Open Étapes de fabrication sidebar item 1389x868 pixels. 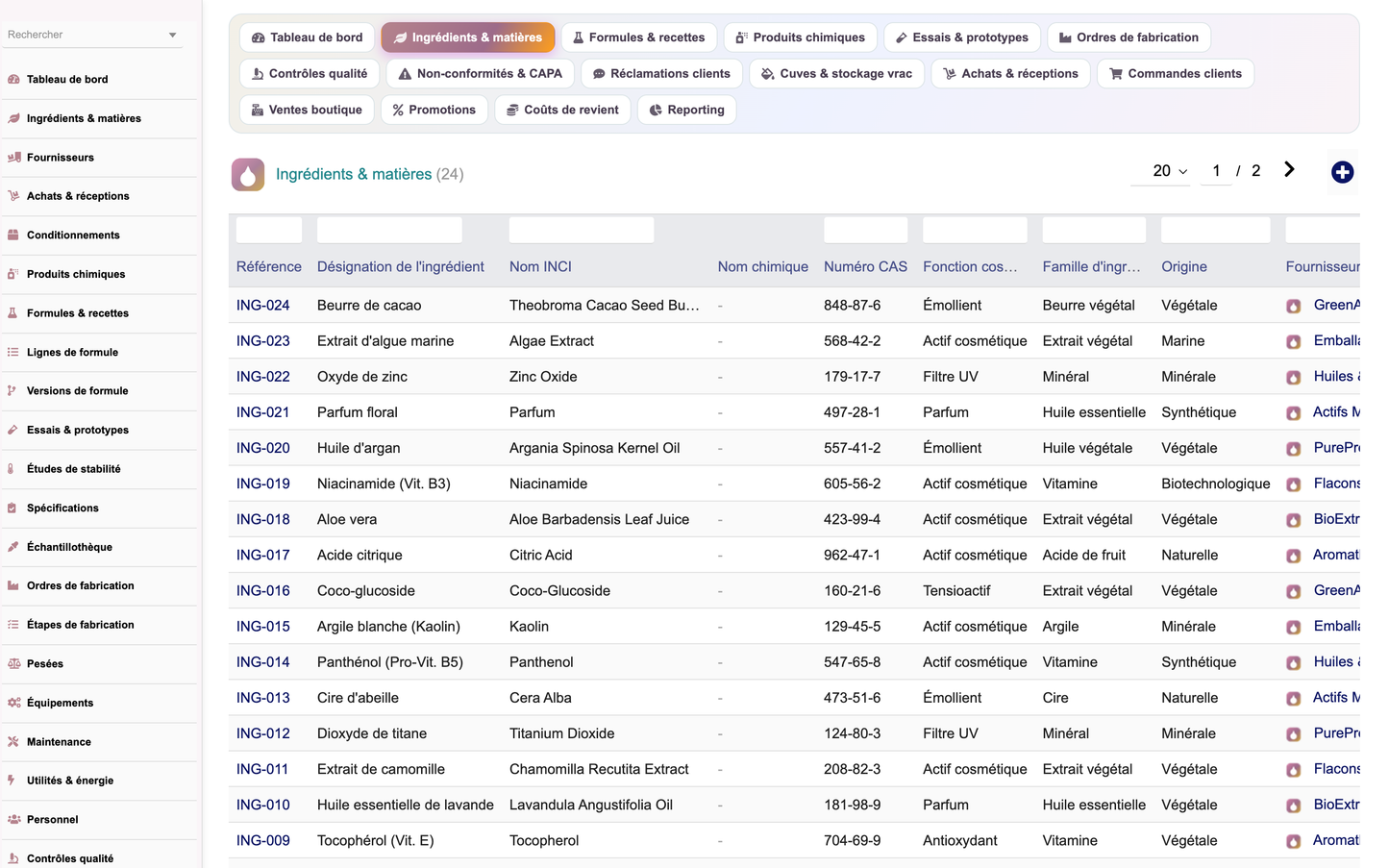coord(100,626)
